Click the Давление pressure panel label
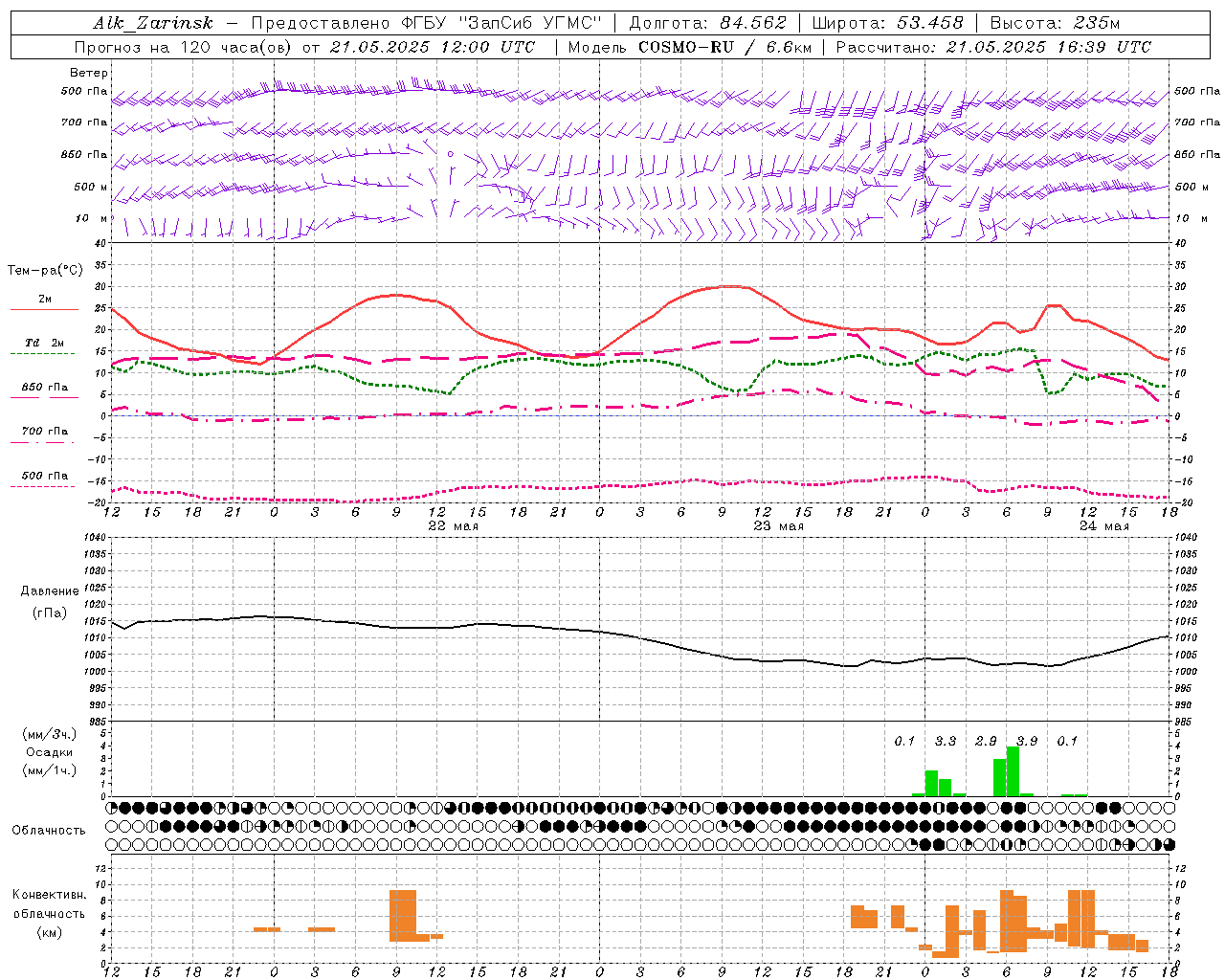 (49, 591)
